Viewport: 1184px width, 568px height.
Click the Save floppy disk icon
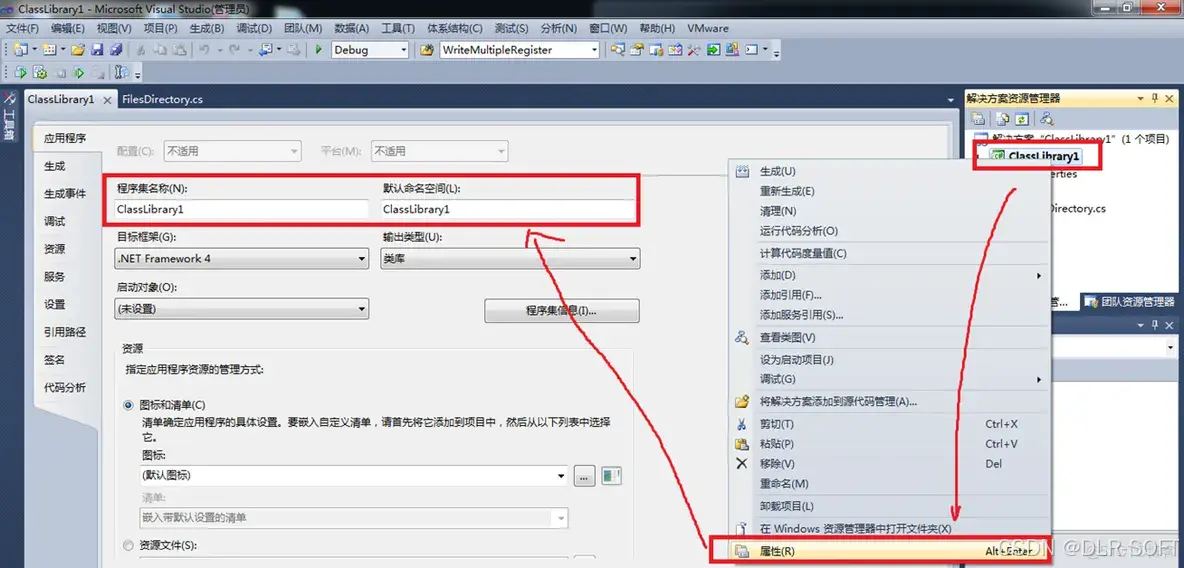(x=97, y=50)
